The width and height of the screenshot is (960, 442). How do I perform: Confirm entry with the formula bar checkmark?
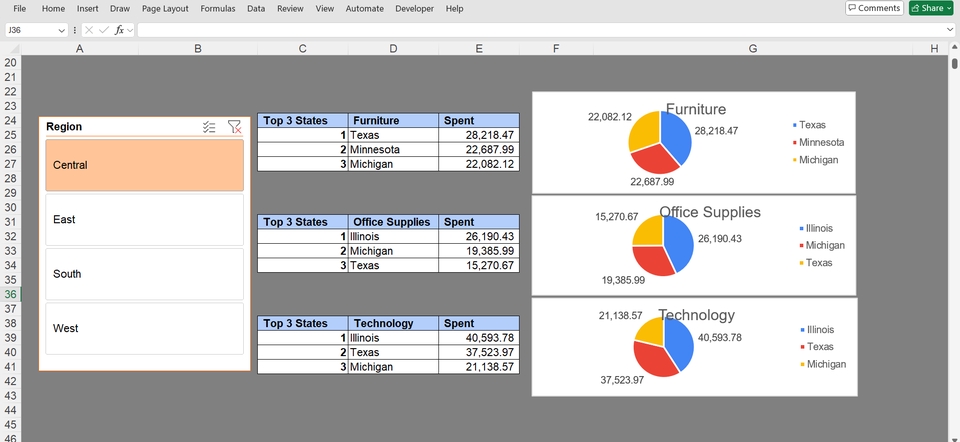(x=103, y=30)
